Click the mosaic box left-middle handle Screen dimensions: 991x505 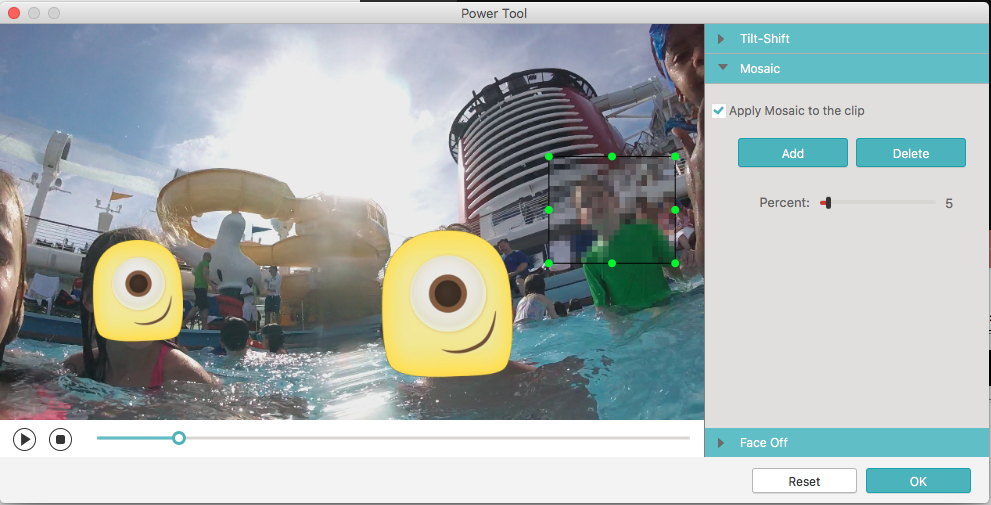(549, 210)
